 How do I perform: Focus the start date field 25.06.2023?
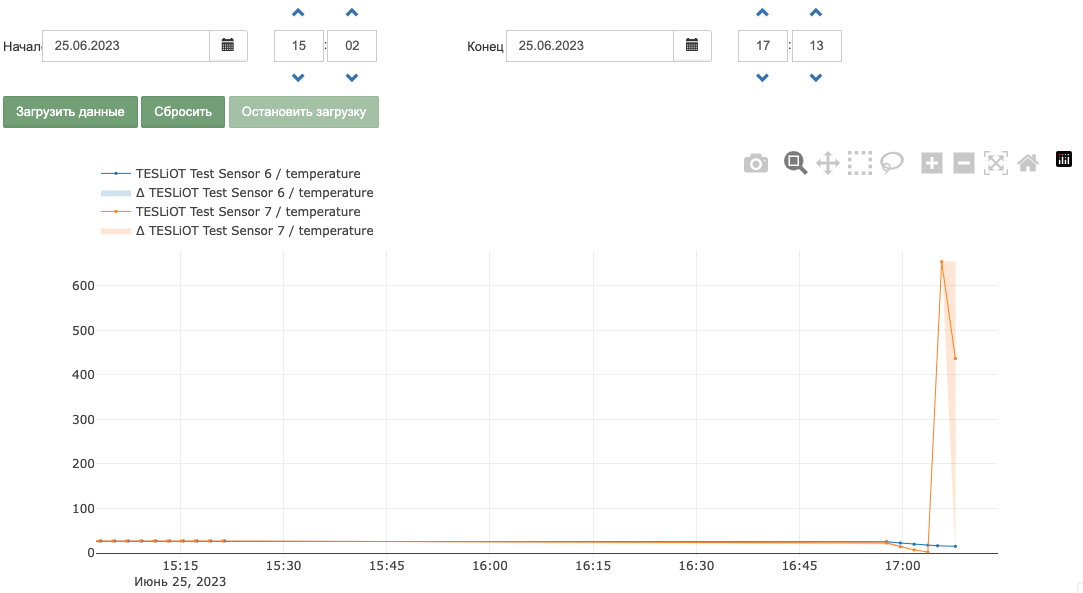pos(126,46)
